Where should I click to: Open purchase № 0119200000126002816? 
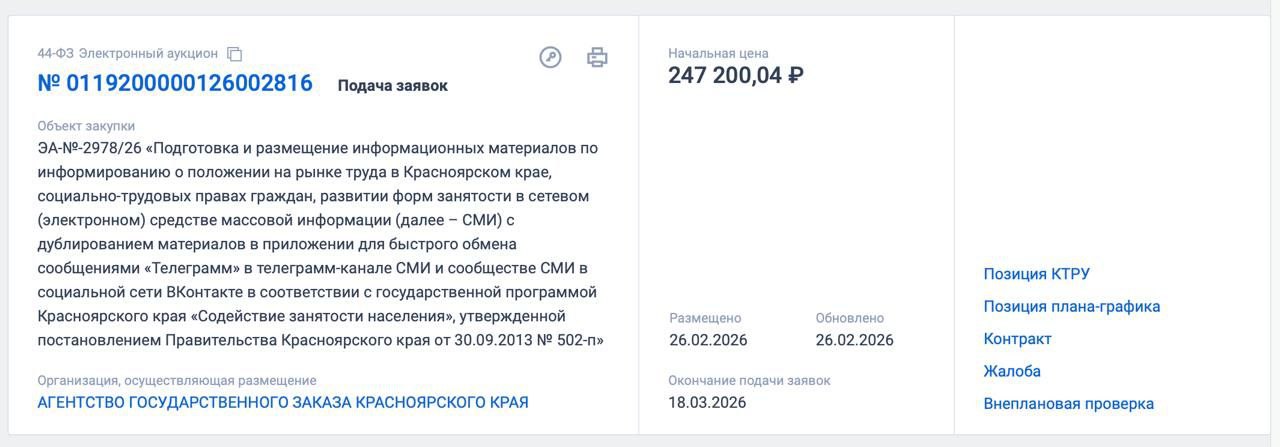coord(175,84)
